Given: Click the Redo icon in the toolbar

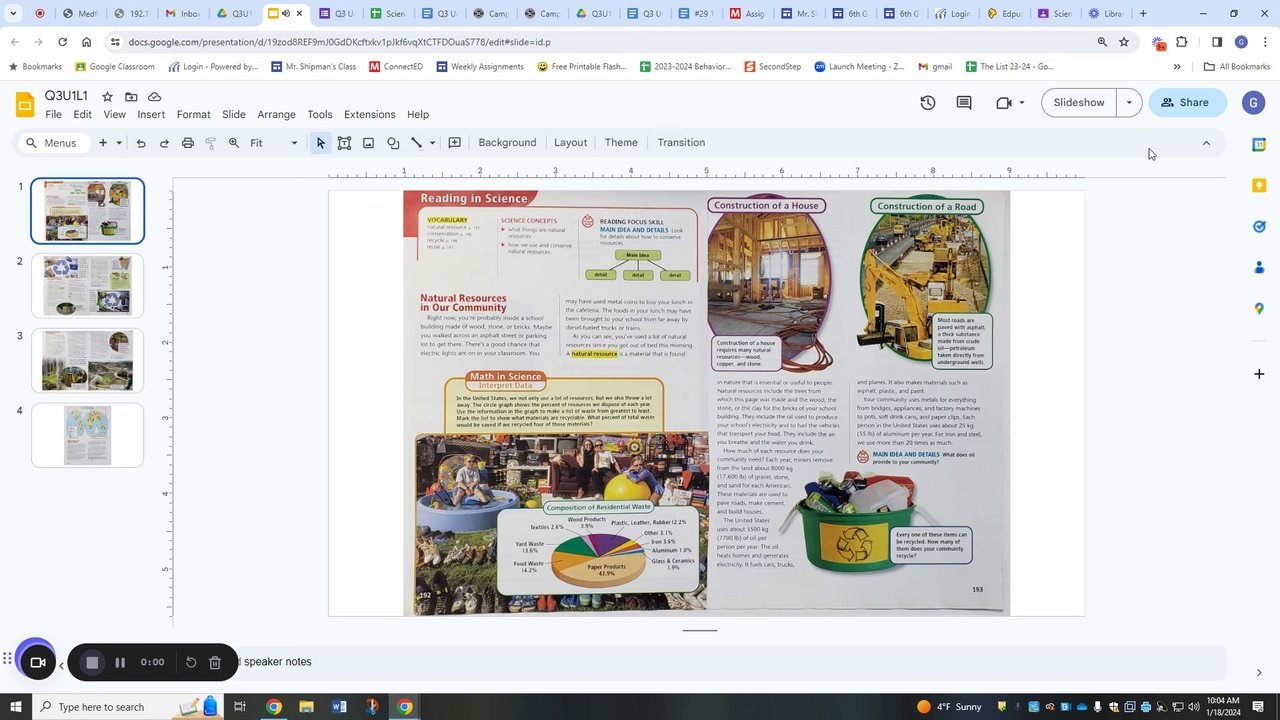Looking at the screenshot, I should [164, 143].
